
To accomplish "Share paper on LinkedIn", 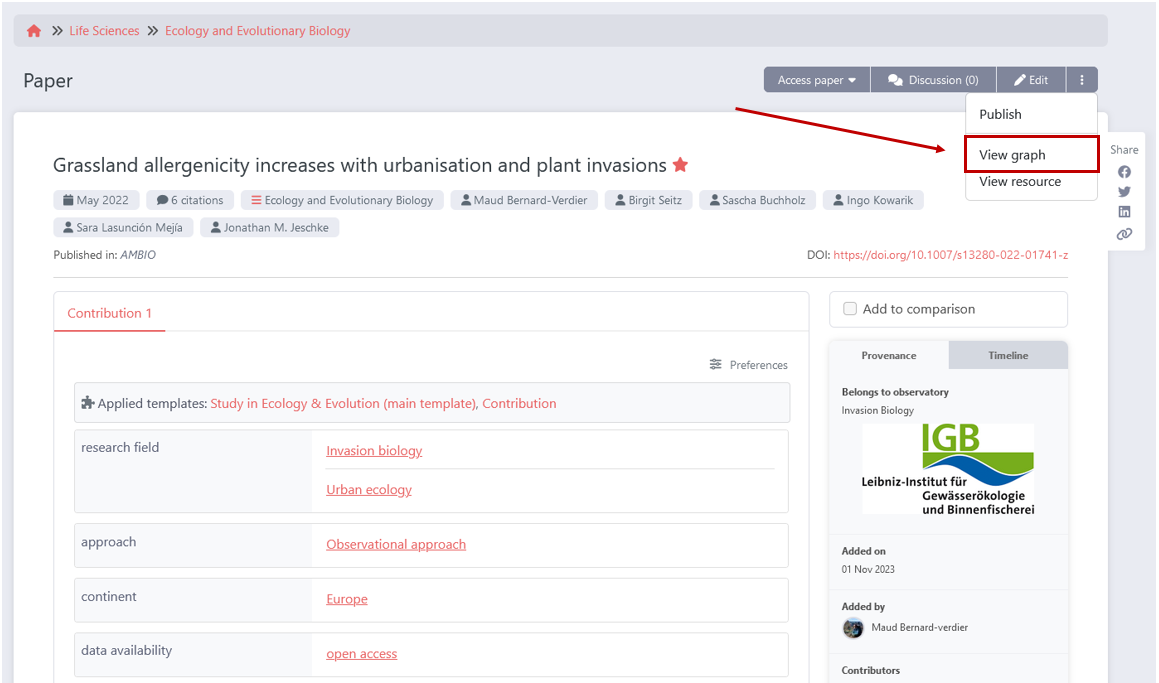I will tap(1124, 212).
